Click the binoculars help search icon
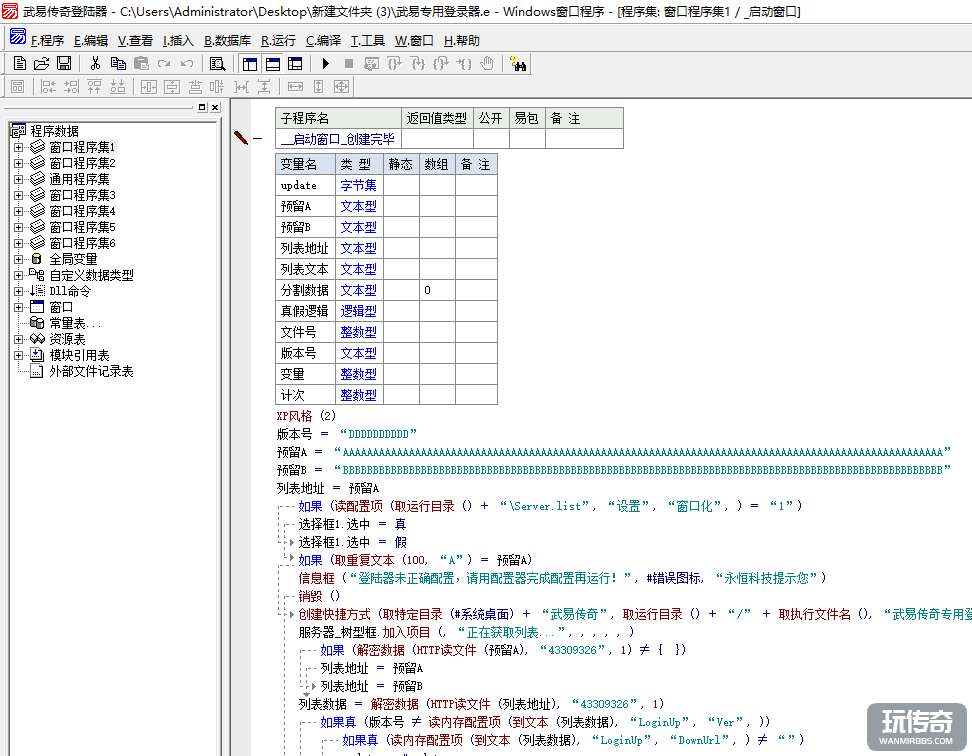Viewport: 972px width, 756px height. tap(518, 63)
